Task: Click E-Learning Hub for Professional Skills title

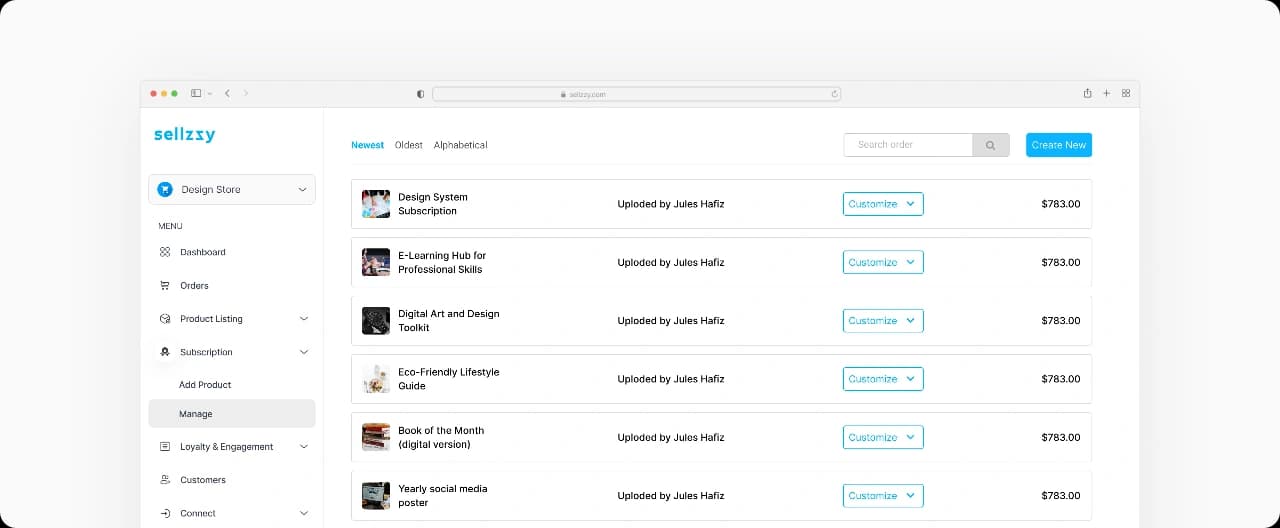Action: (442, 262)
